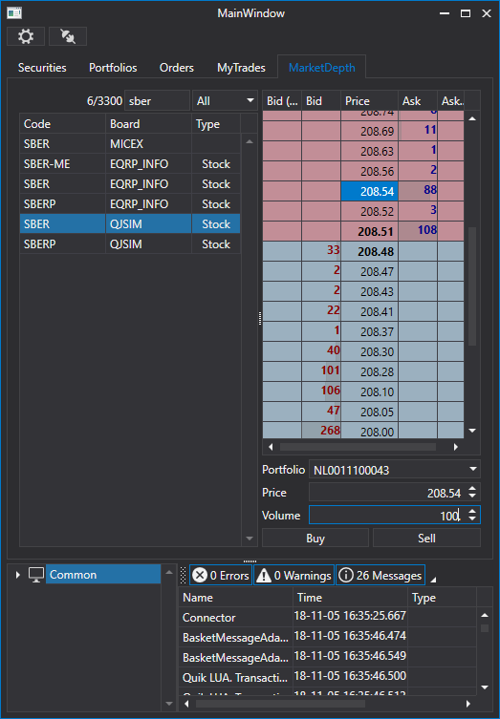
Task: Click the small arrow after the Messages filter
Action: 433,580
